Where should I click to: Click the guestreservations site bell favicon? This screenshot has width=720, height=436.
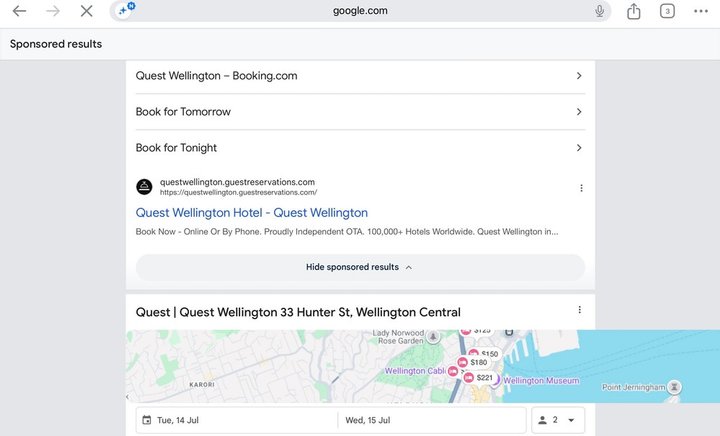[144, 187]
